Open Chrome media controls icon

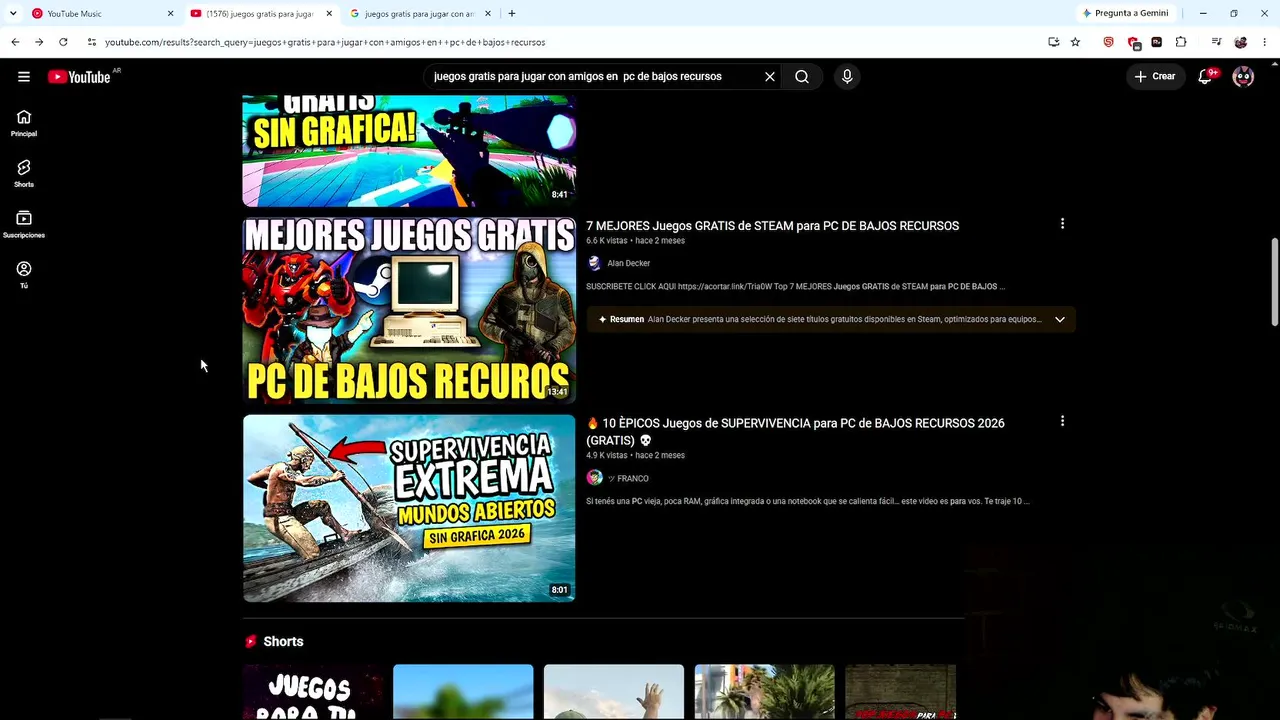pyautogui.click(x=1216, y=42)
